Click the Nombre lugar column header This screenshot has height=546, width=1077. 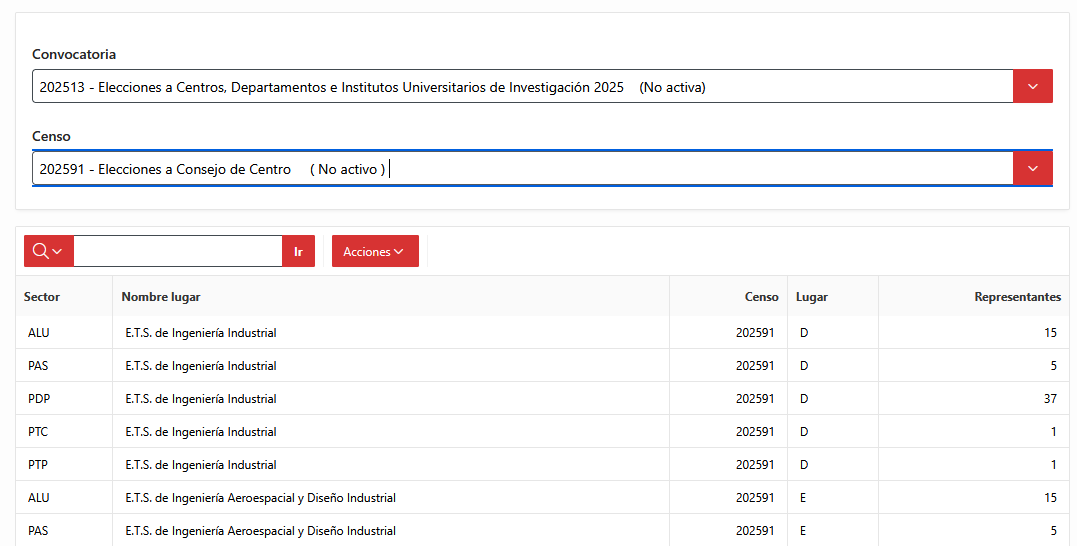click(161, 297)
